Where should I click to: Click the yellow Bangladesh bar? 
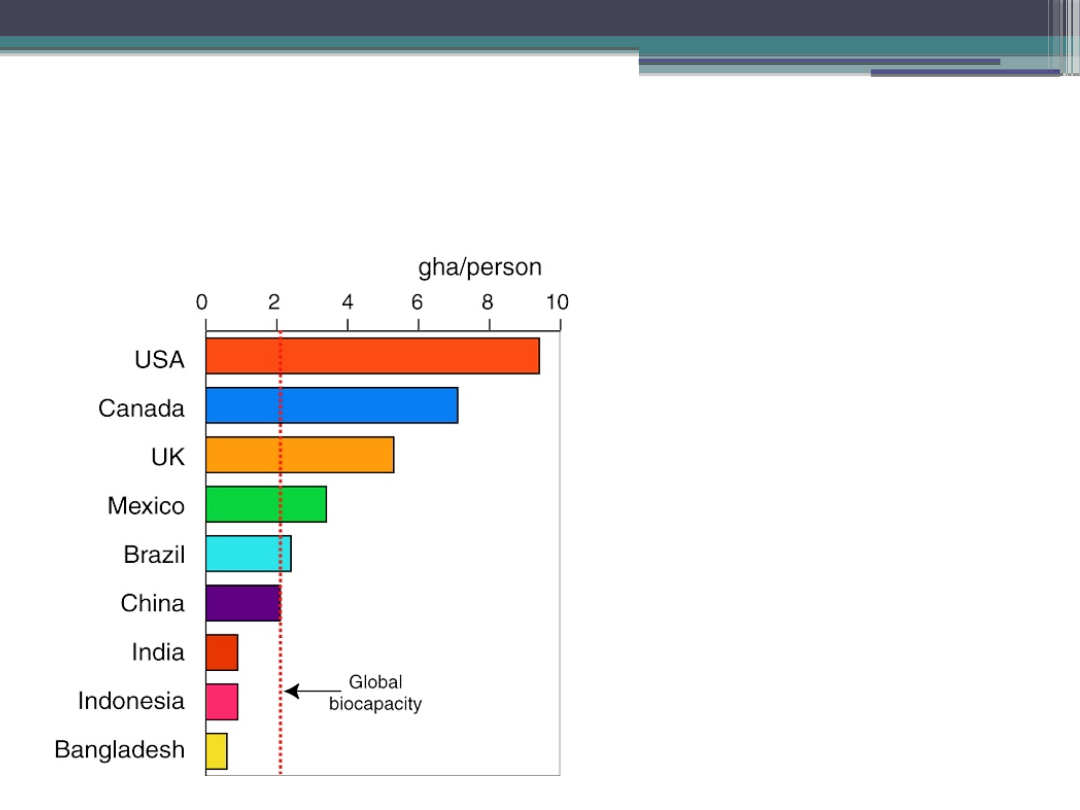[216, 750]
